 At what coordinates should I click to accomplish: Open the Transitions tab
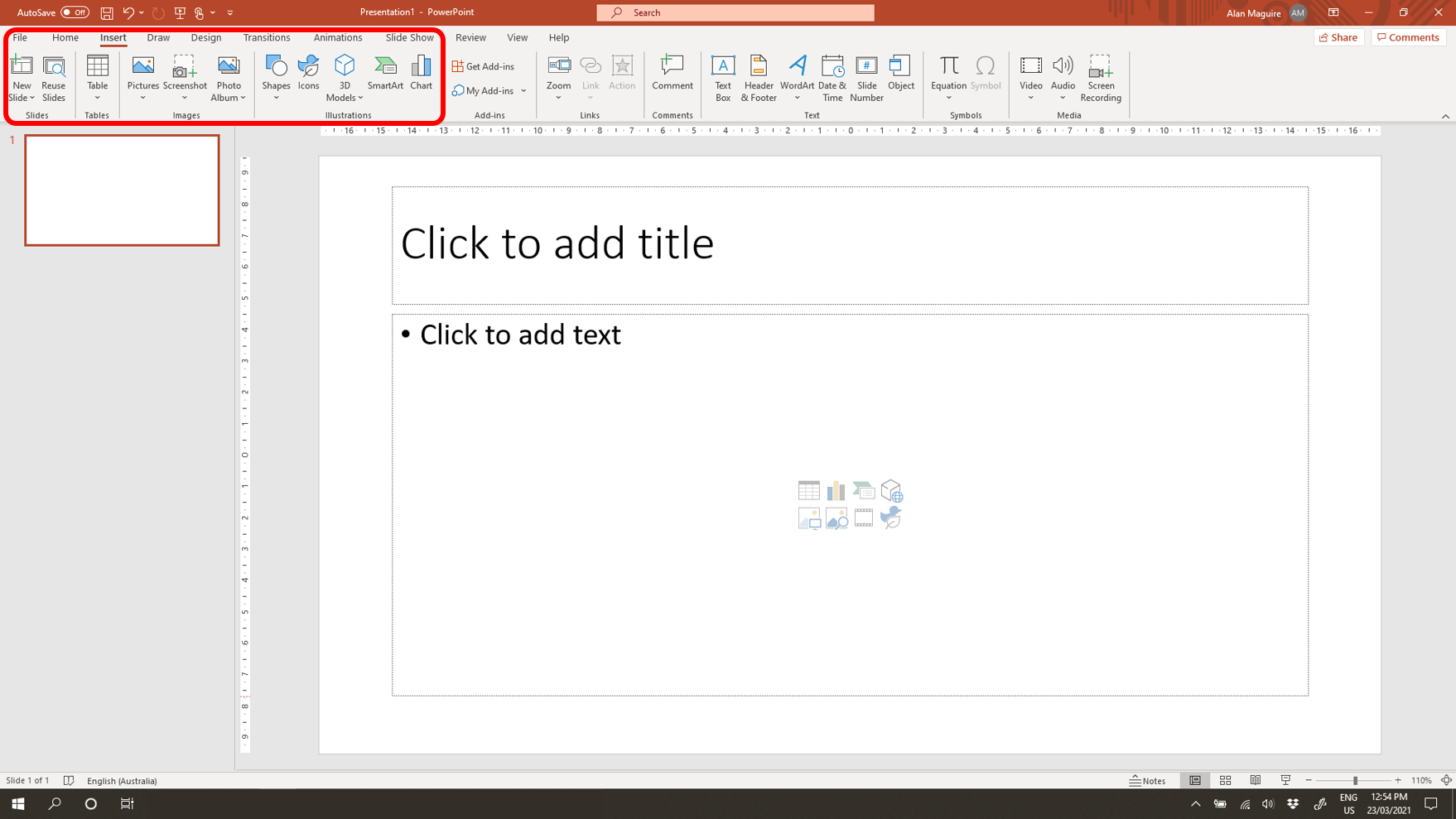tap(266, 37)
